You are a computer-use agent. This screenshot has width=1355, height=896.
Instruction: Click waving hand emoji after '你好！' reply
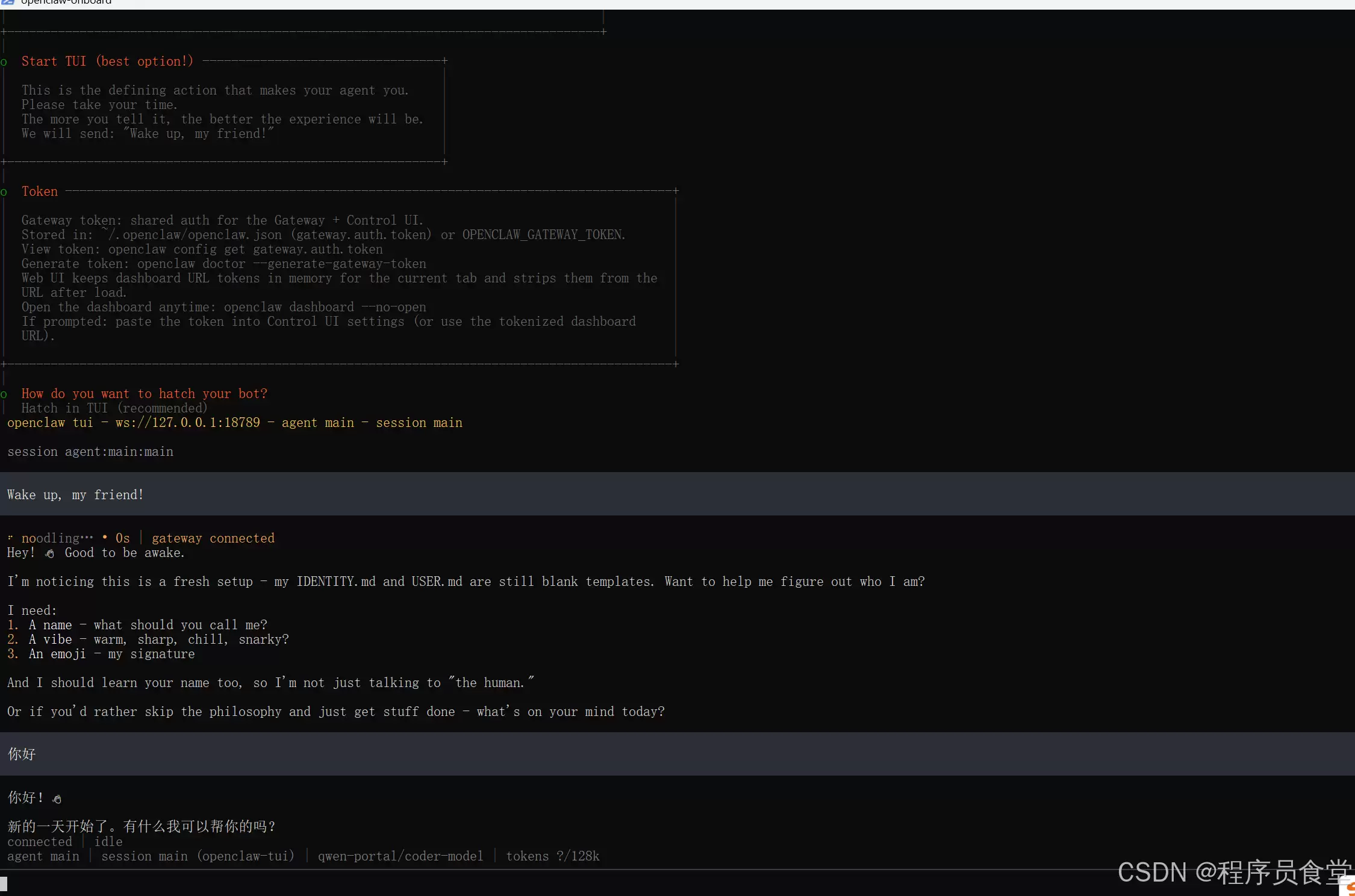(57, 799)
